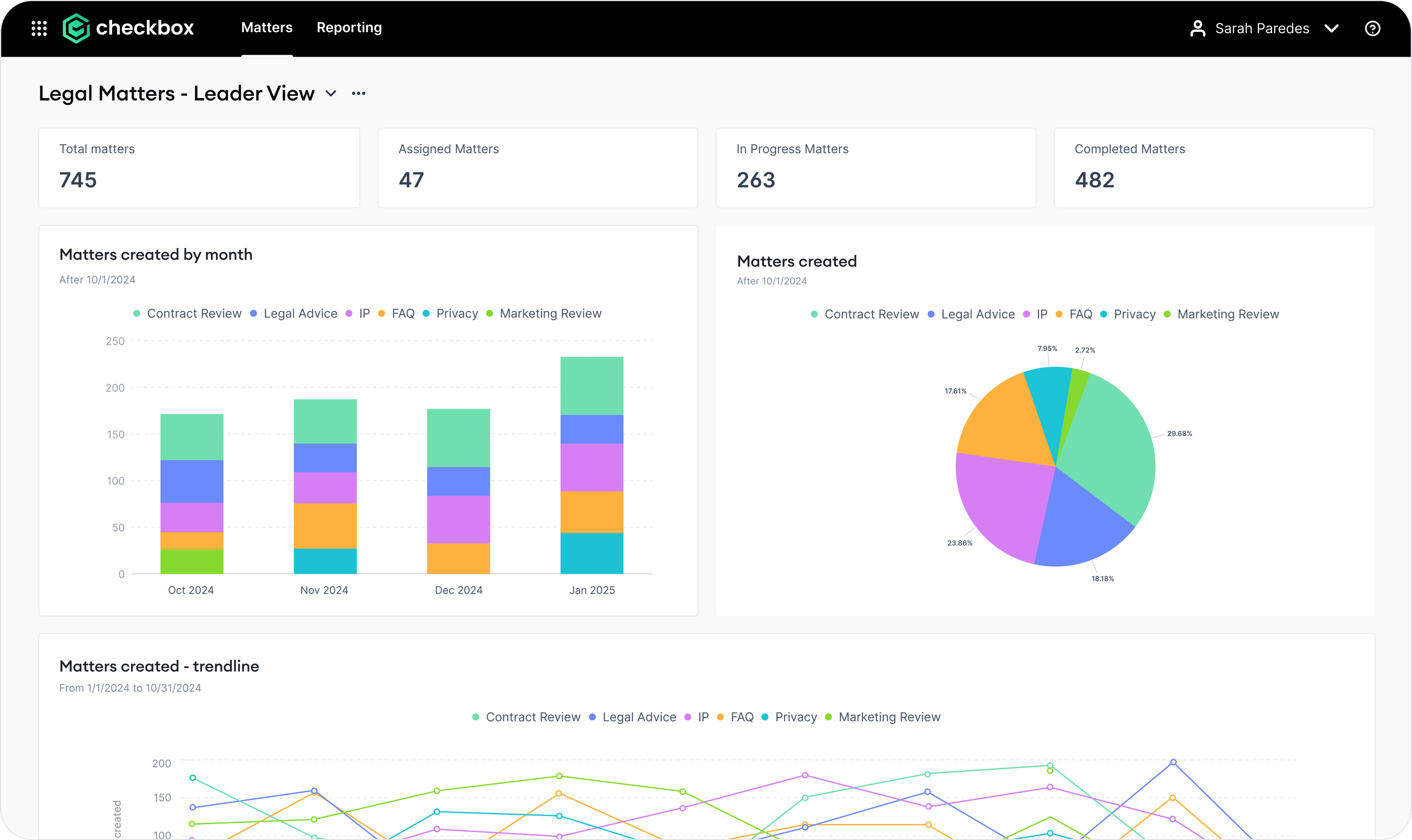1412x840 pixels.
Task: Click the Jan 2025 Contract Review bar segment
Action: click(592, 386)
